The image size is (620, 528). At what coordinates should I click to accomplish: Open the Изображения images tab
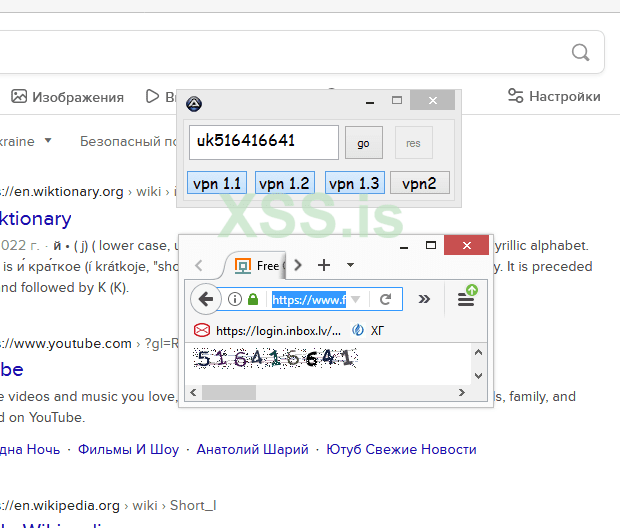[x=68, y=97]
